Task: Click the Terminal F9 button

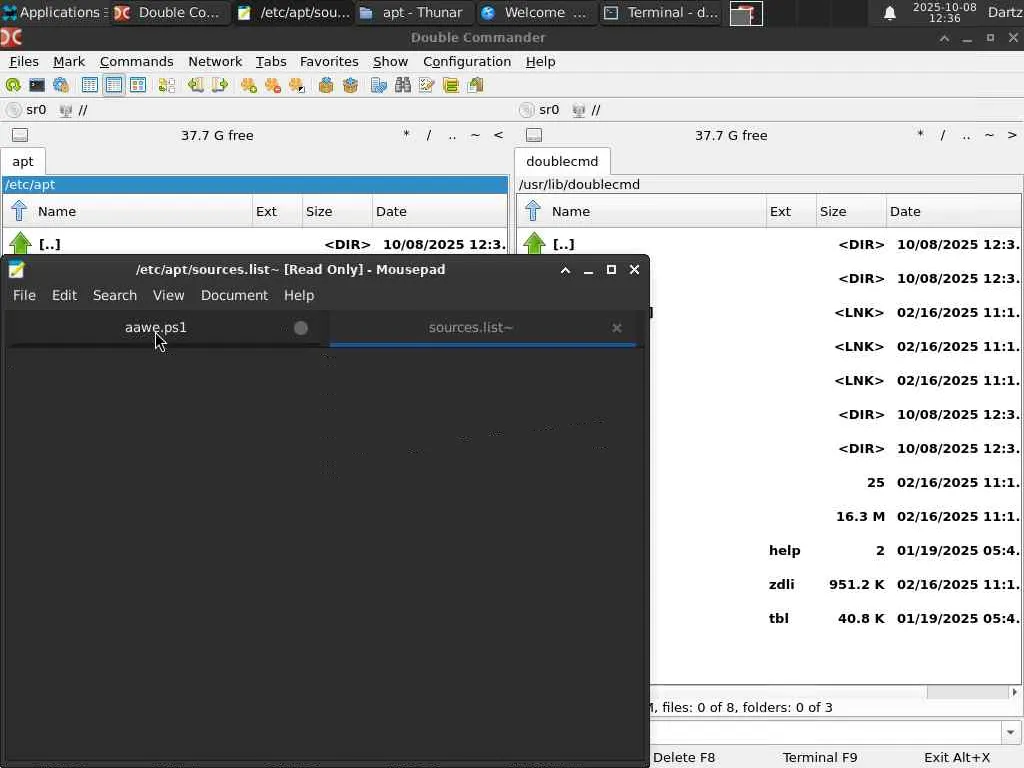Action: [x=820, y=758]
